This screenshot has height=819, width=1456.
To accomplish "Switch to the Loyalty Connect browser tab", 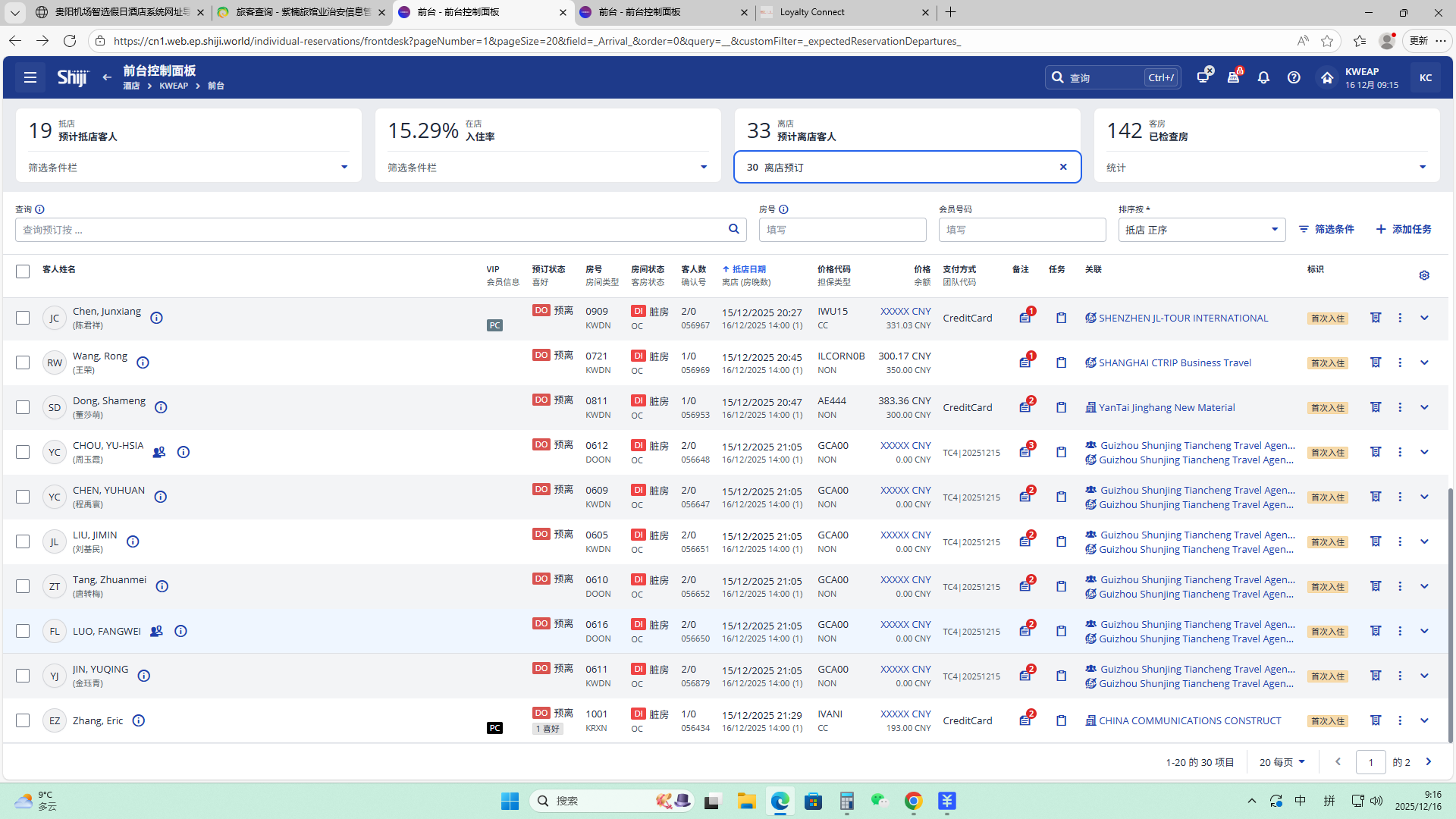I will [x=811, y=12].
